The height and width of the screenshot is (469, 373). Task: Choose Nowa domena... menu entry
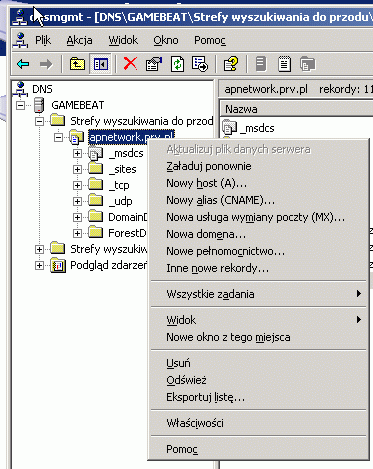tap(258, 234)
